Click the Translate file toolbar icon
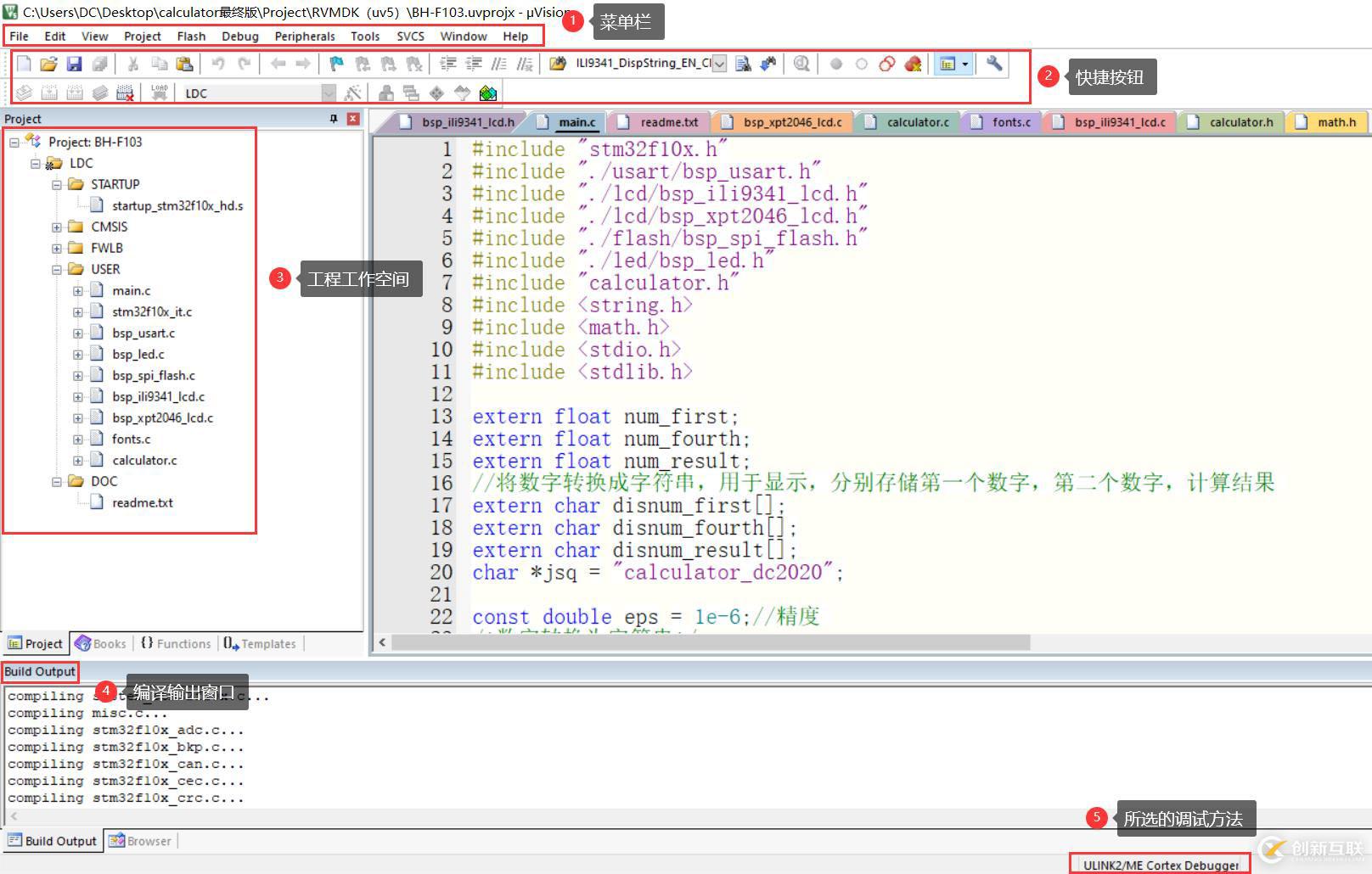This screenshot has height=874, width=1372. tap(24, 92)
